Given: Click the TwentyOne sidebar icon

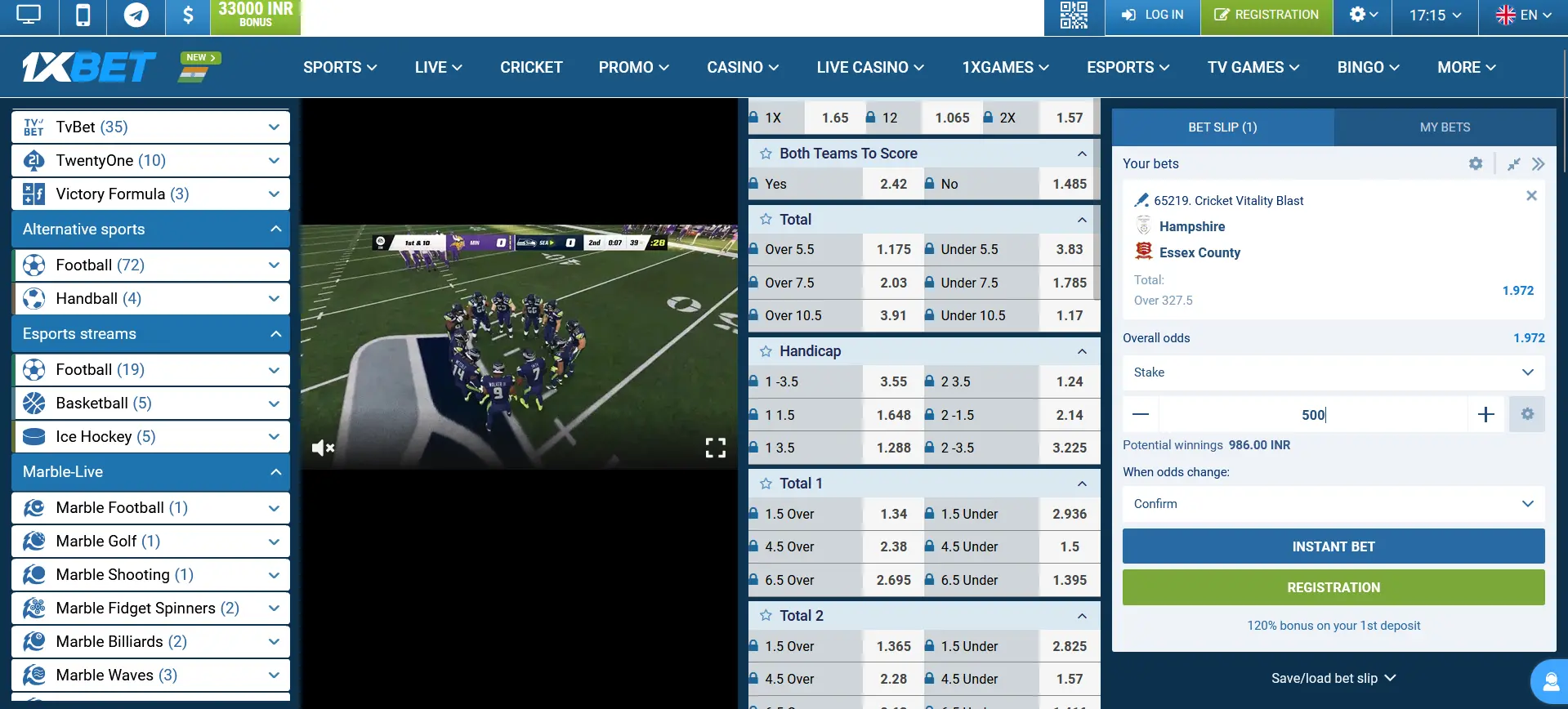Looking at the screenshot, I should point(34,160).
